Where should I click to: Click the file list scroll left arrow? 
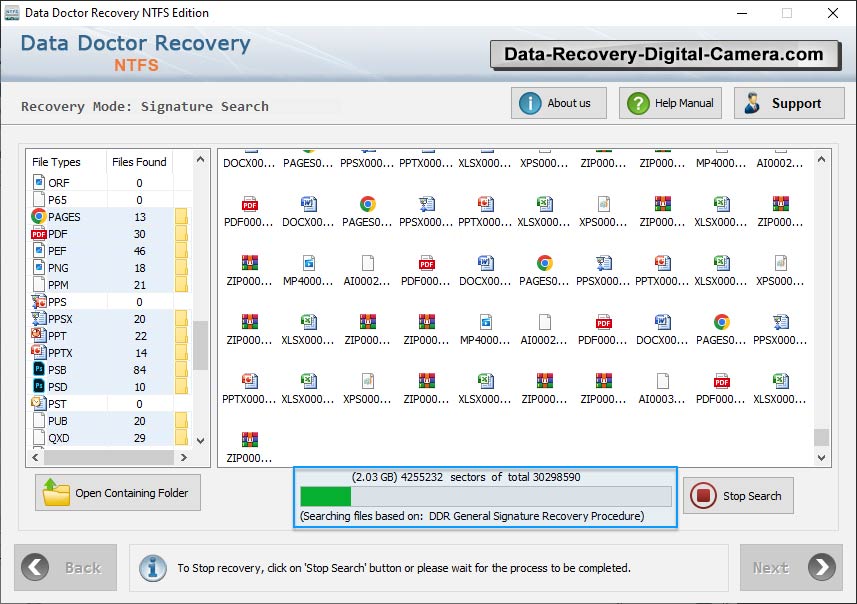(36, 457)
